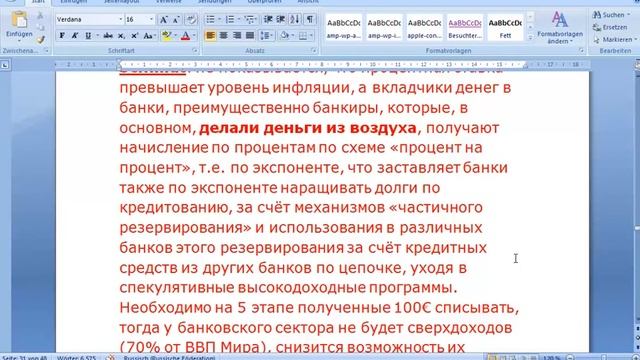Toggle bold formatting F button

[62, 36]
